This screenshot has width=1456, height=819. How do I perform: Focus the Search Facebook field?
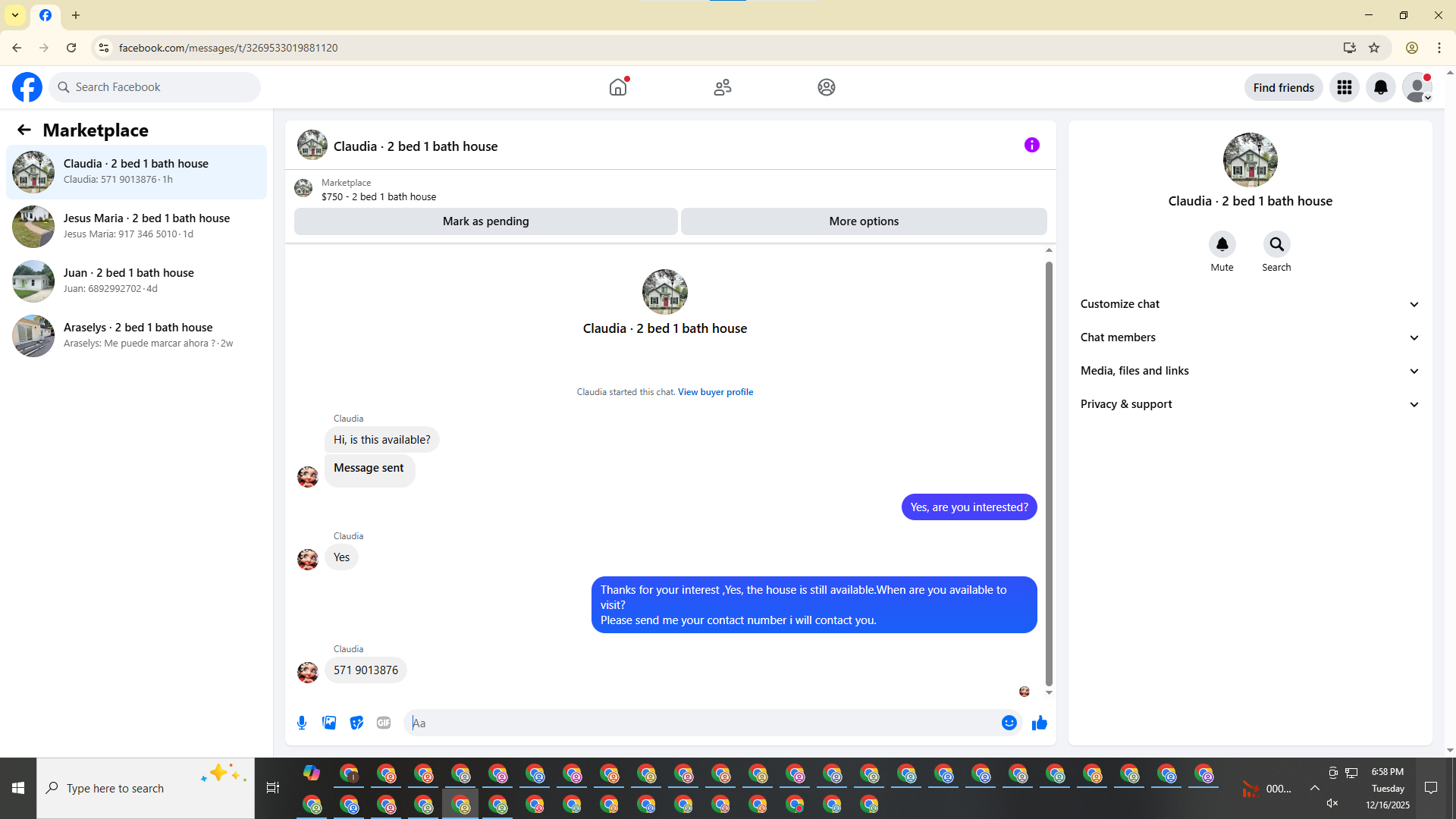tap(155, 87)
